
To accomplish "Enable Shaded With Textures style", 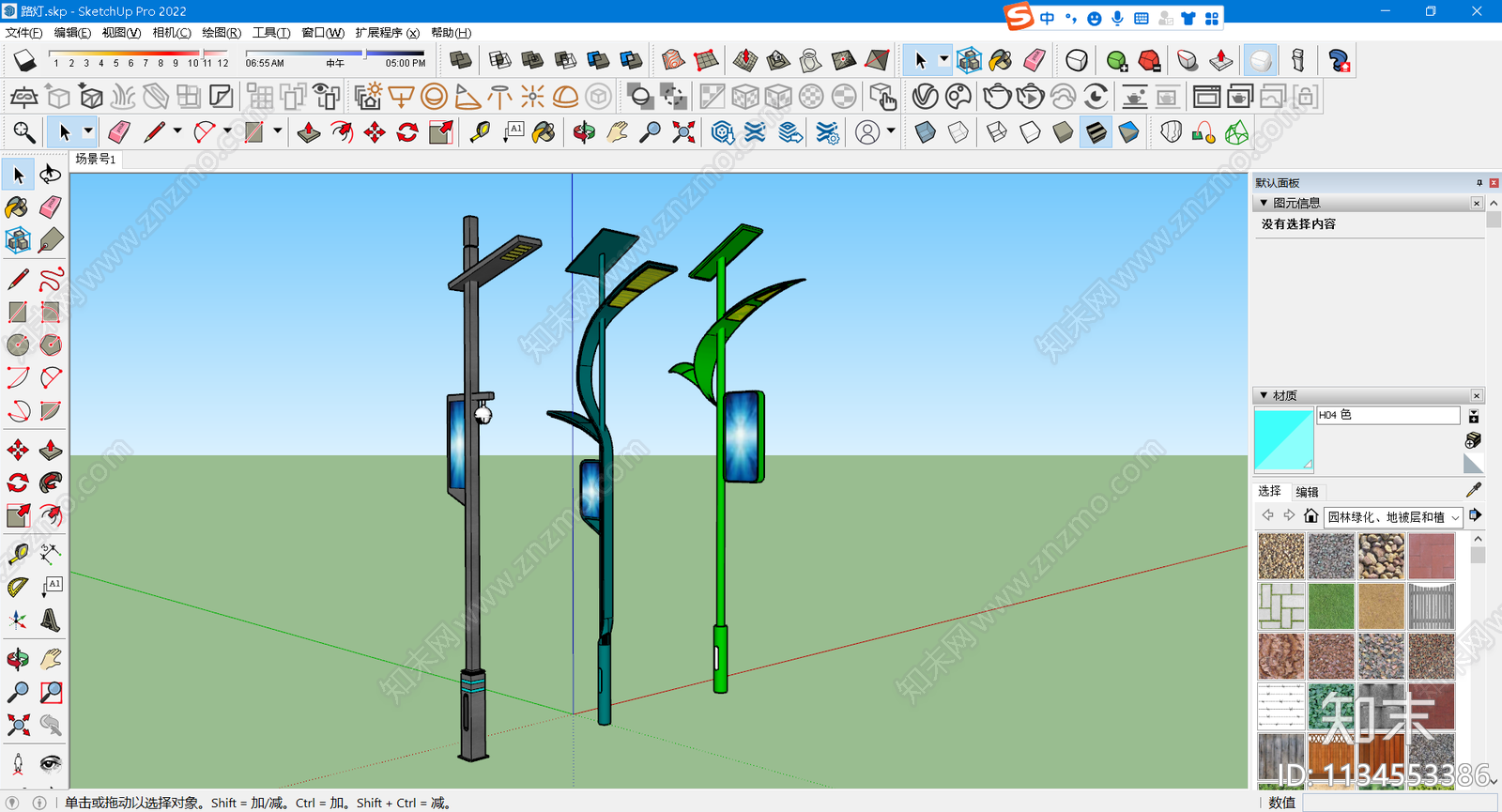I will (x=1096, y=132).
